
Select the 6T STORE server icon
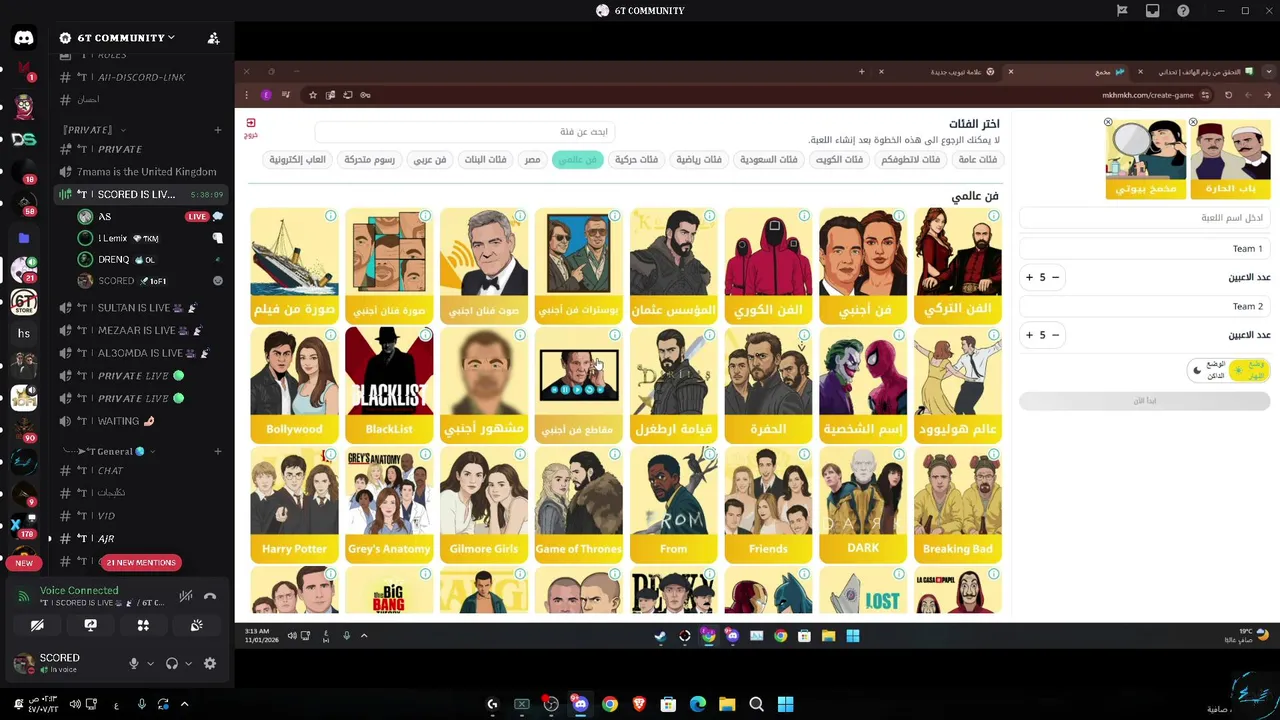(24, 302)
